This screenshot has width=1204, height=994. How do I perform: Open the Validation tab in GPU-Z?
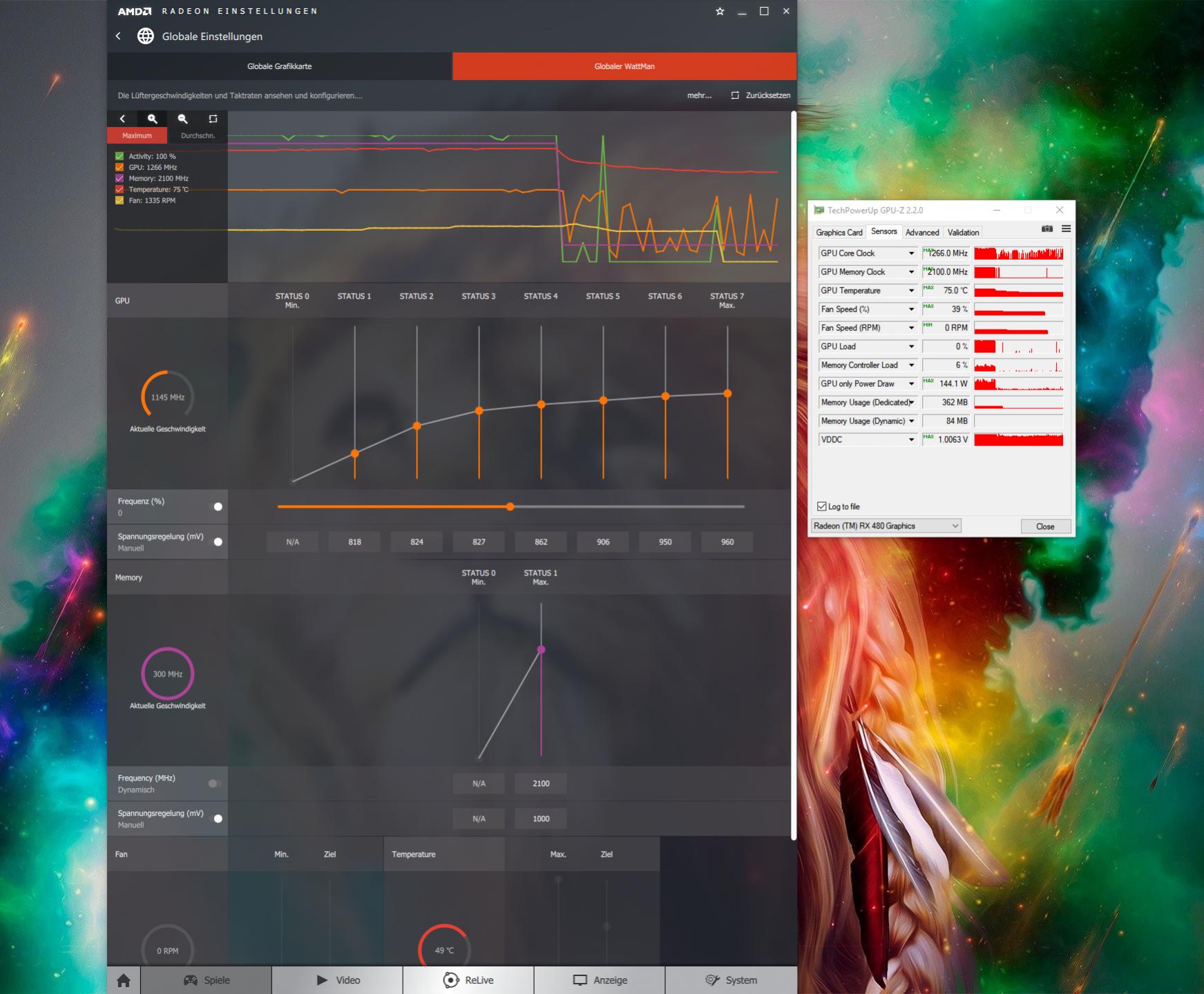963,233
